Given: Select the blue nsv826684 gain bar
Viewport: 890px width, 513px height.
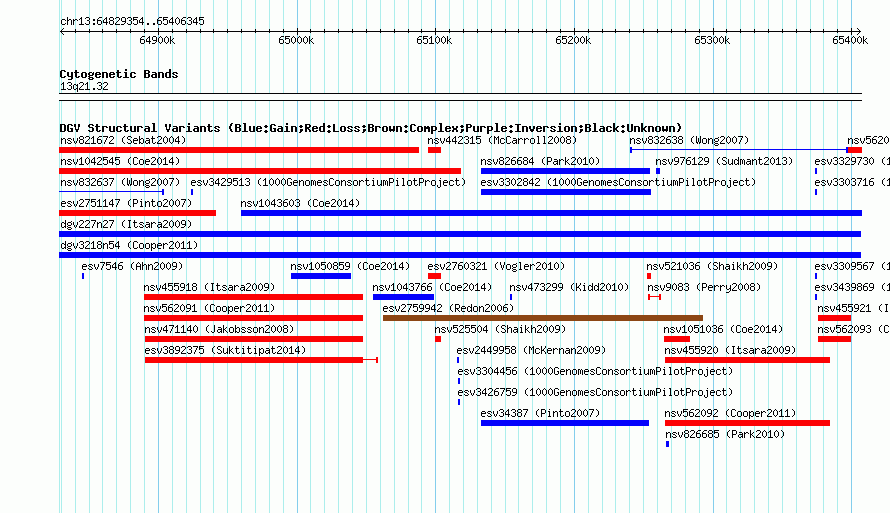Looking at the screenshot, I should [565, 171].
